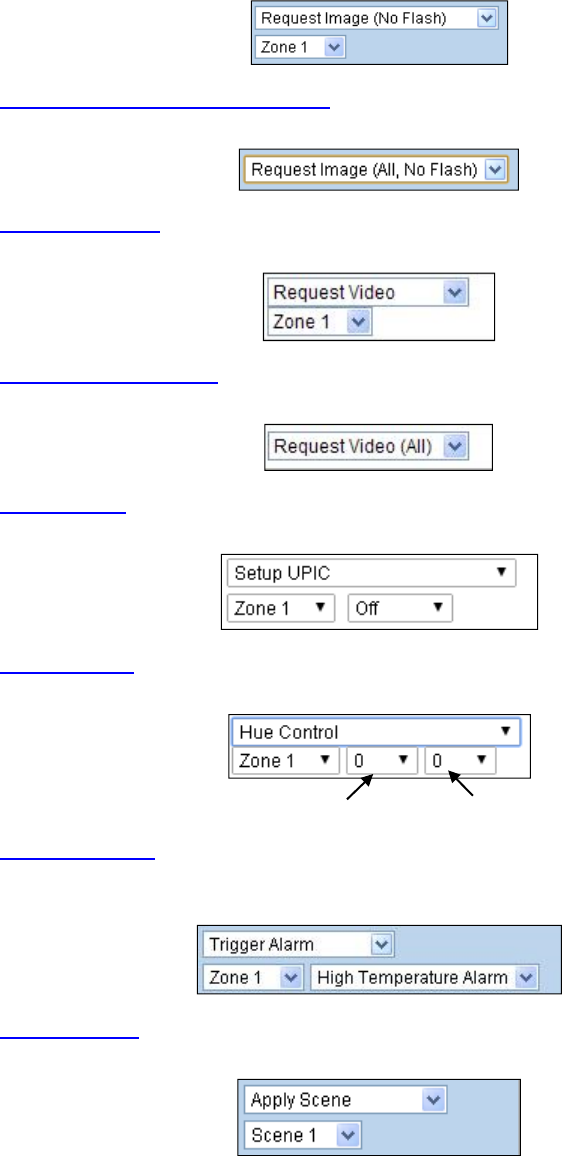
Task: Open the Setup UPIC dropdown
Action: [372, 573]
